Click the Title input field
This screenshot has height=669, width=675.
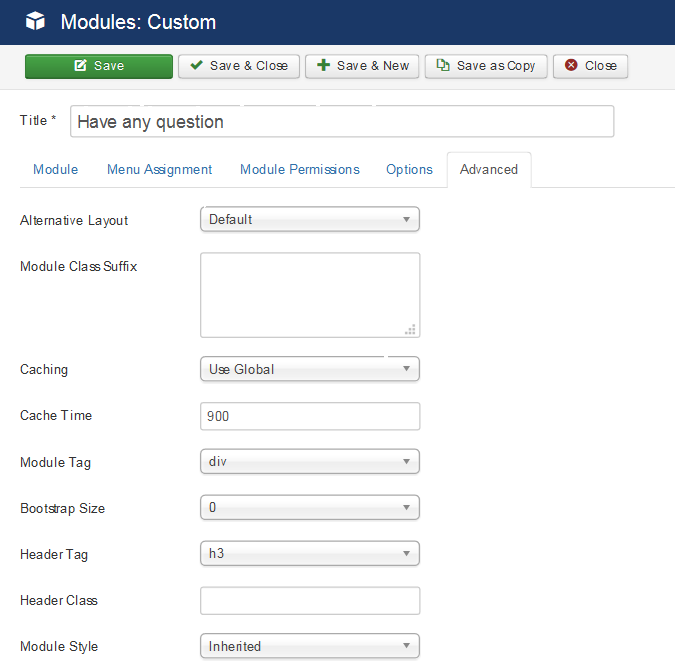342,121
